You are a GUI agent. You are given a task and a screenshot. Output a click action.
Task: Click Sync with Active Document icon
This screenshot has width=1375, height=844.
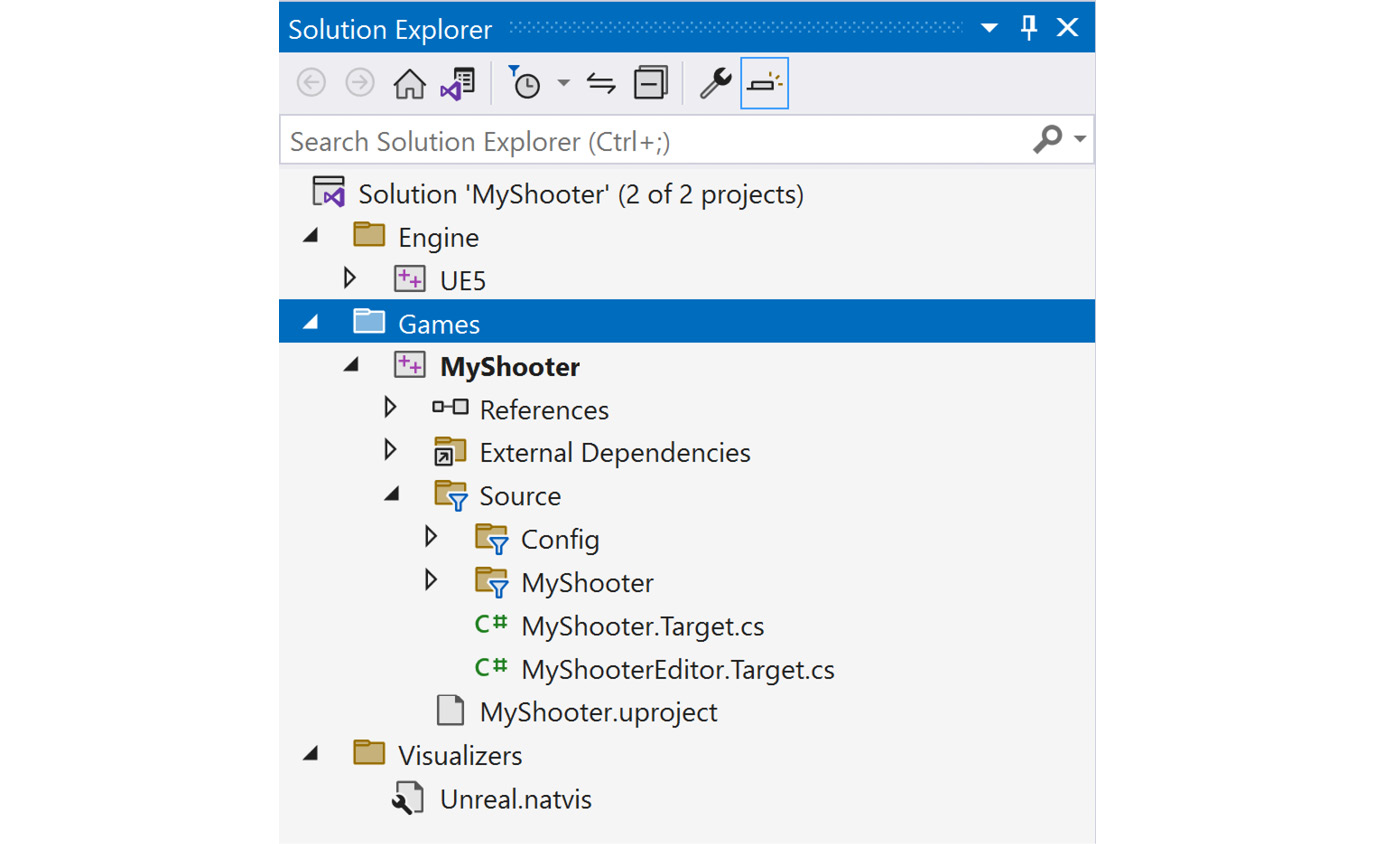click(x=601, y=84)
